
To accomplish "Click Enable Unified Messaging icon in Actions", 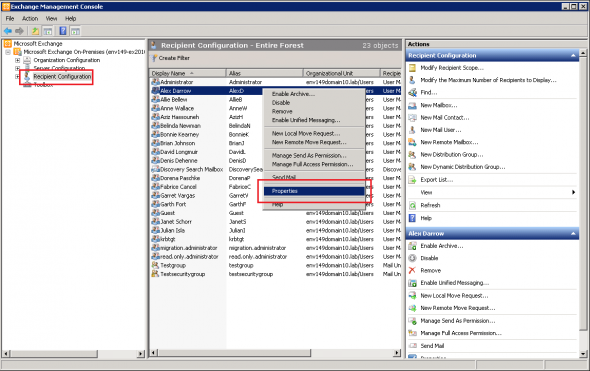I will pyautogui.click(x=412, y=283).
